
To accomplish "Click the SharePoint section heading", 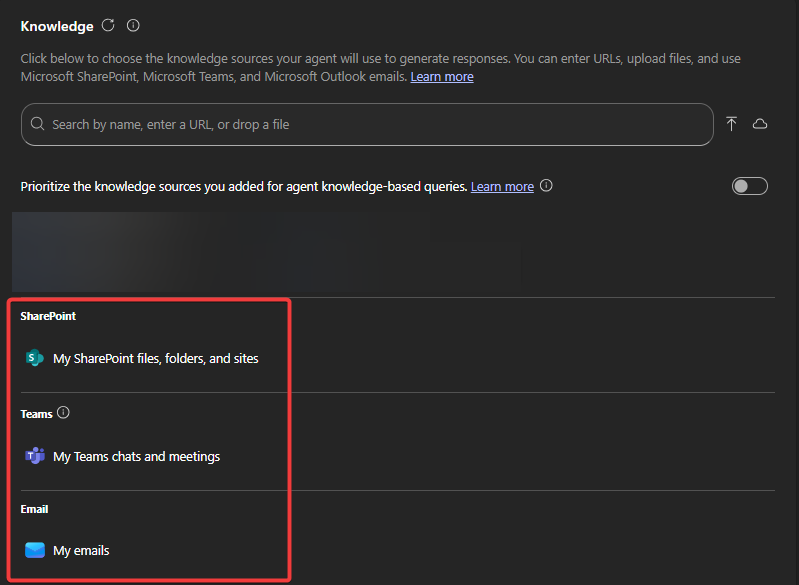I will (48, 316).
